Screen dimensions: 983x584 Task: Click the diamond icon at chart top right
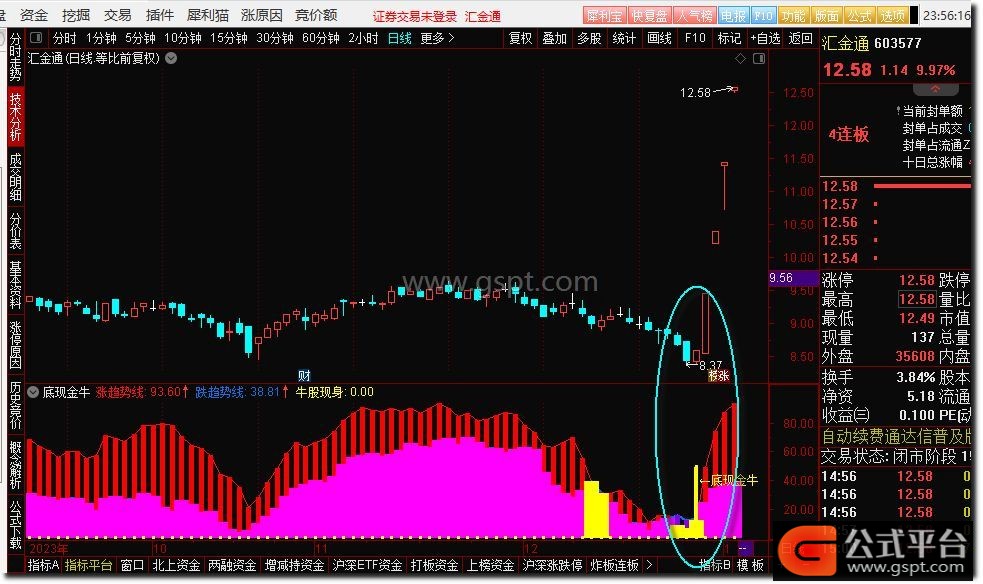tap(740, 58)
